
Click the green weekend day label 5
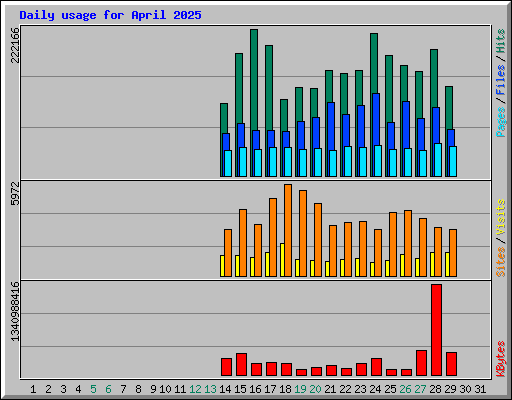tap(93, 389)
